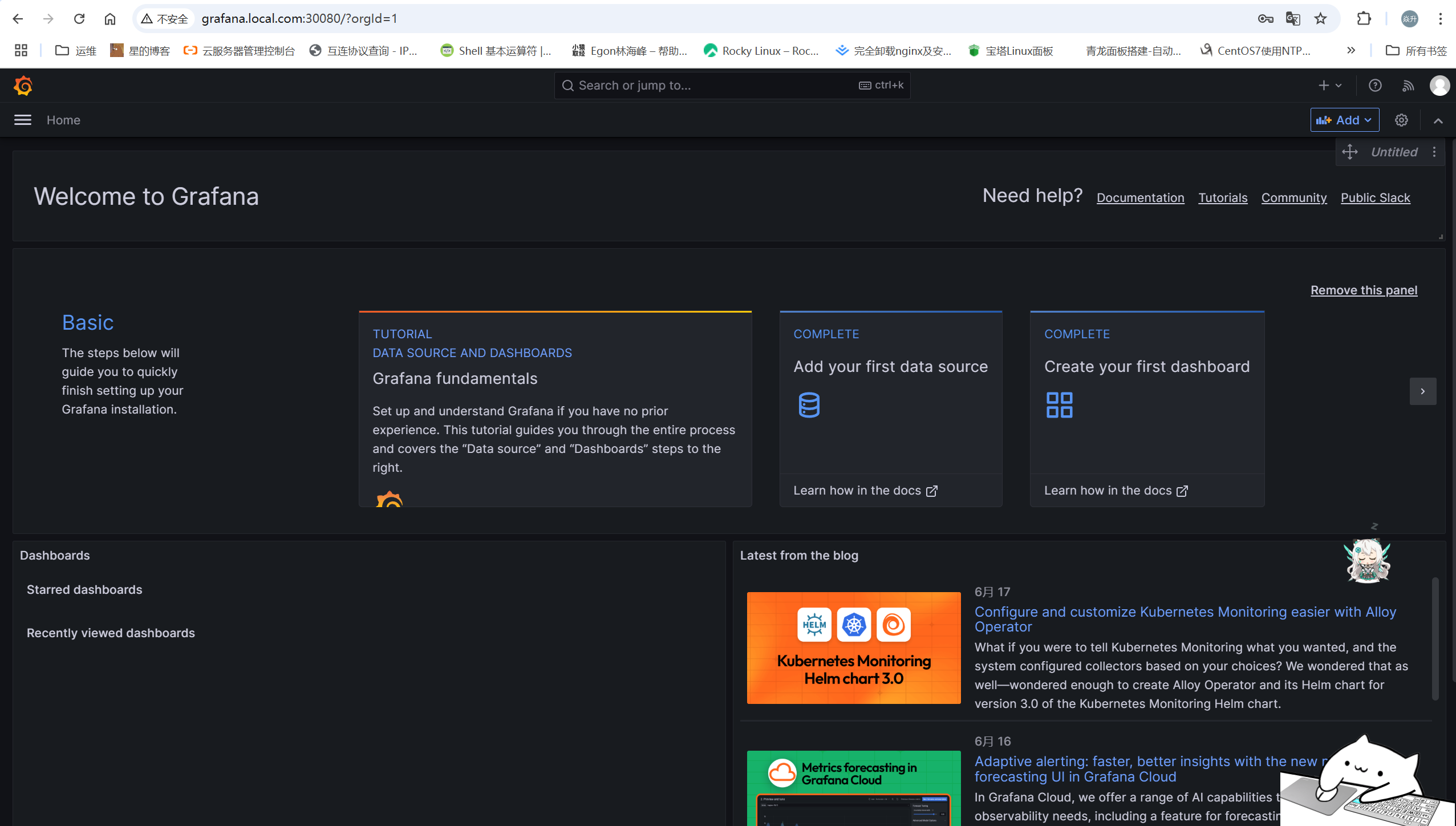This screenshot has height=826, width=1456.
Task: Click browser back arrow
Action: pyautogui.click(x=18, y=19)
